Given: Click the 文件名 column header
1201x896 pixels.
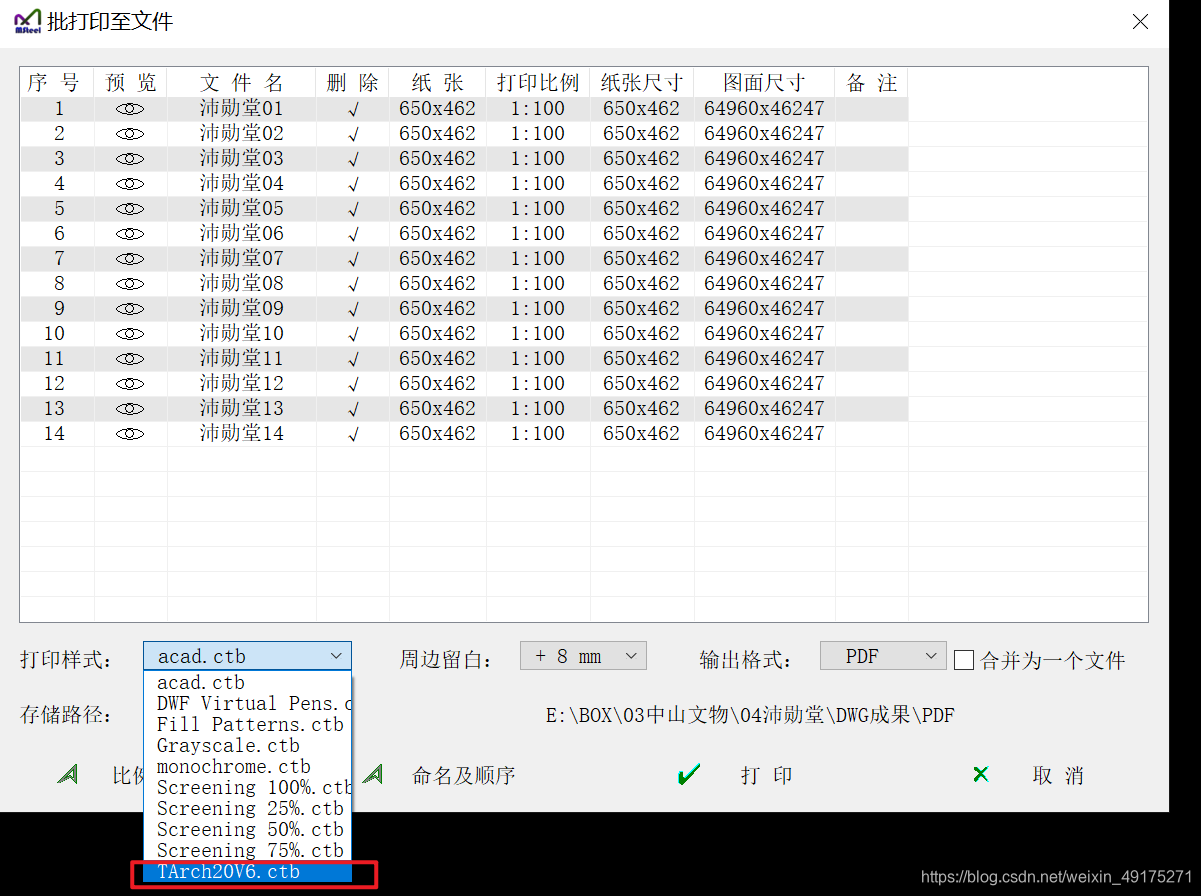Looking at the screenshot, I should pos(242,83).
